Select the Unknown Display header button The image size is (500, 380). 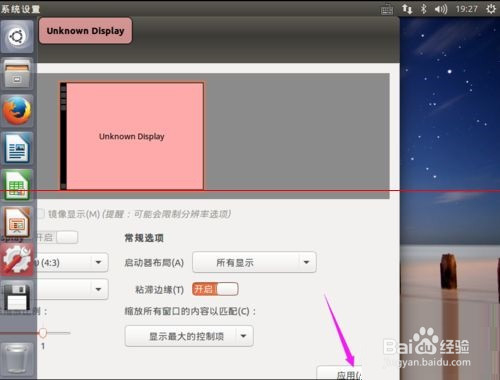[x=85, y=31]
